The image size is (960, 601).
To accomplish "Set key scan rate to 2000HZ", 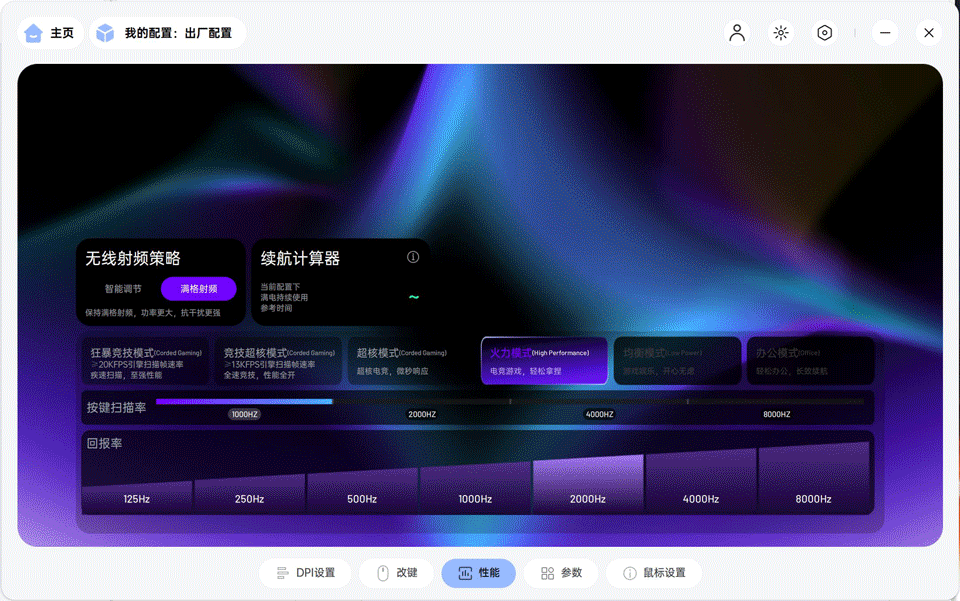I will [422, 414].
